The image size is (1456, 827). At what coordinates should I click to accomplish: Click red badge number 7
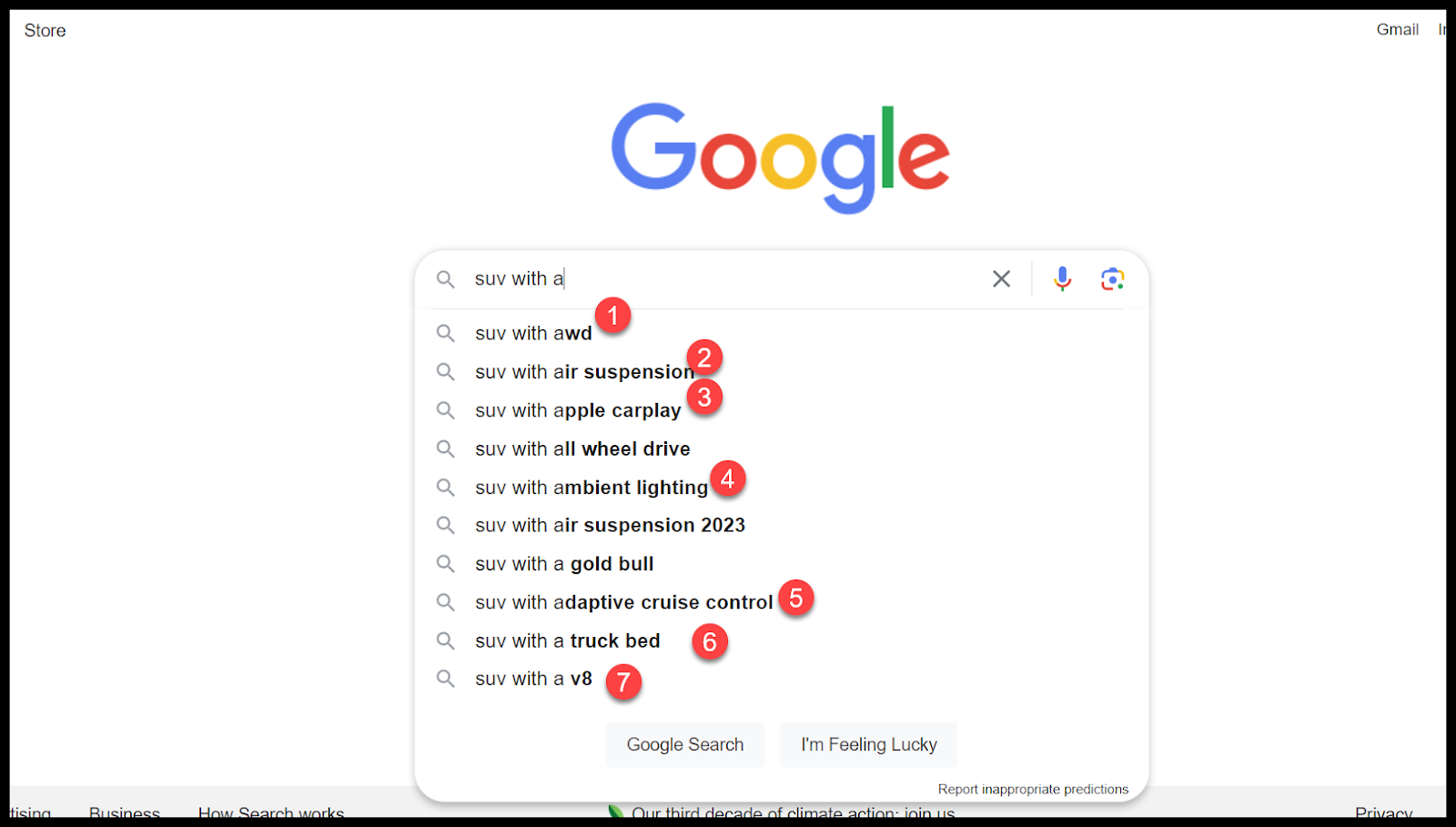click(623, 681)
